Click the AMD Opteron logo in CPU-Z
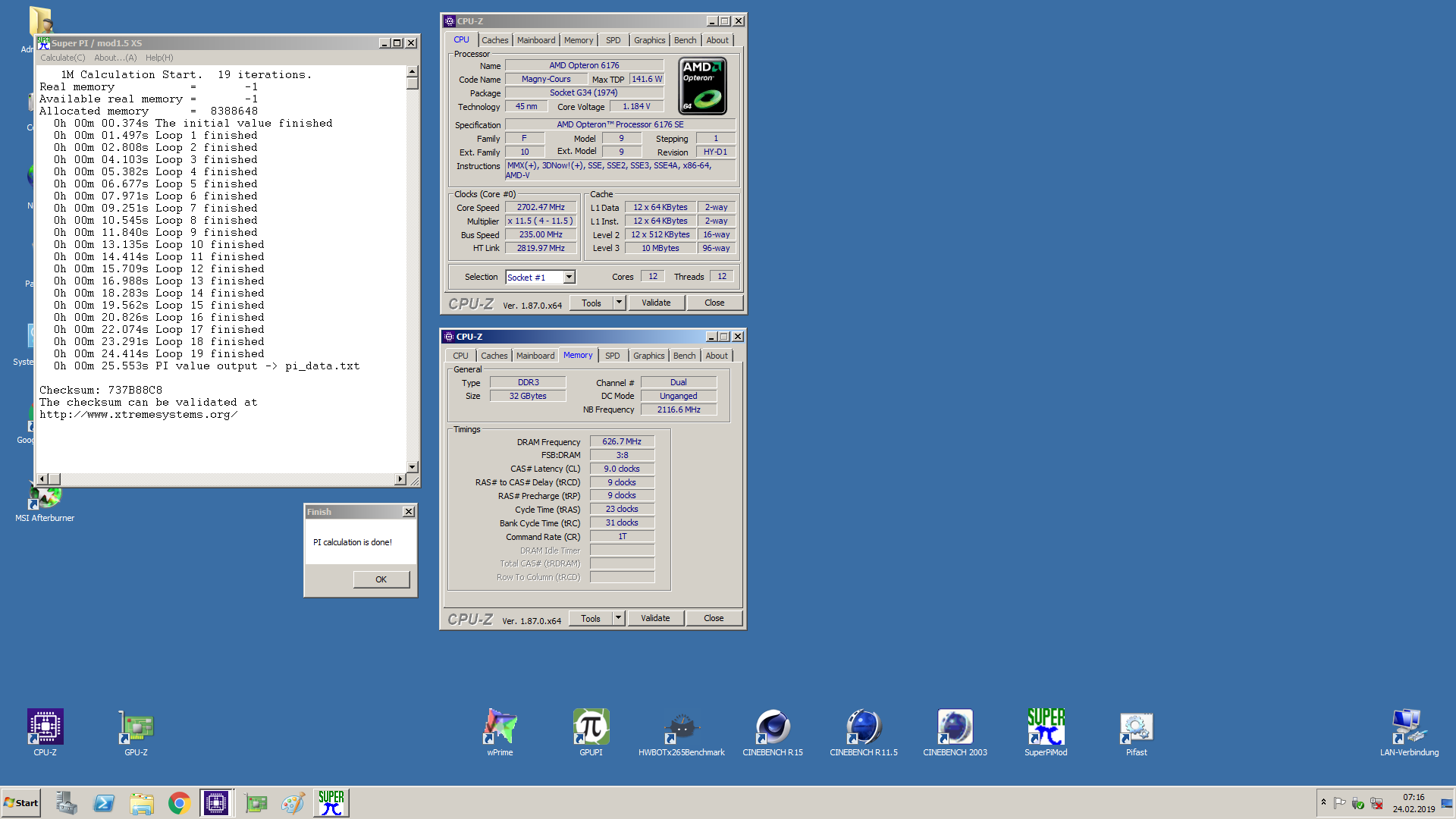1456x819 pixels. [702, 86]
